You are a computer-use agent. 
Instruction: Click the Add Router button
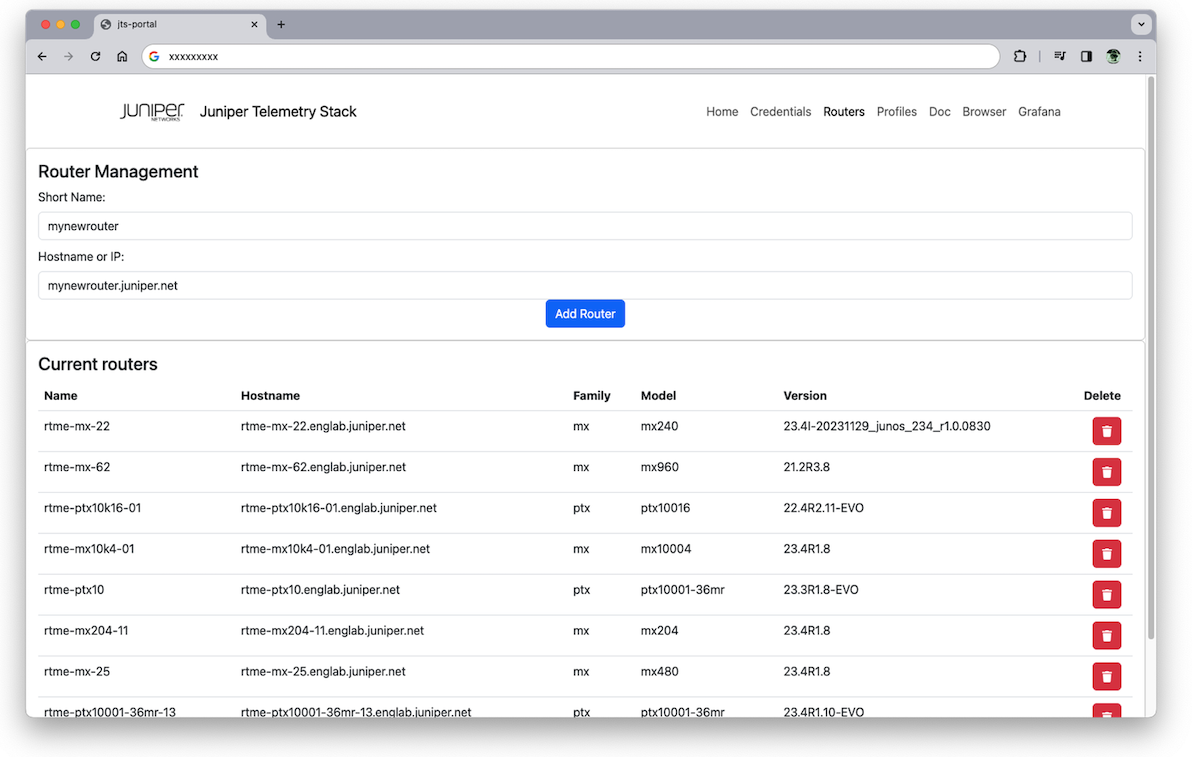pos(585,313)
